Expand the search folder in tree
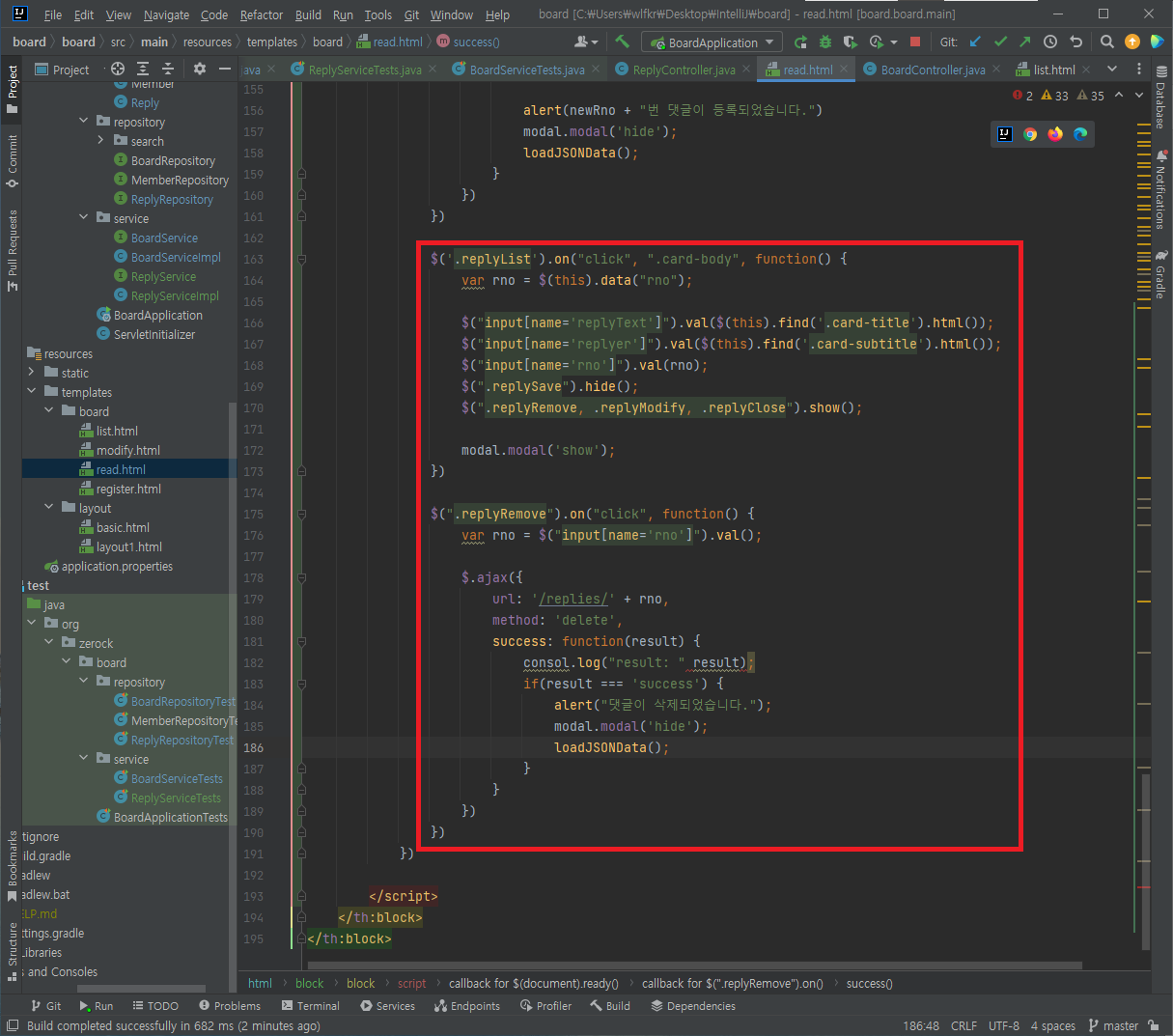 [x=100, y=141]
